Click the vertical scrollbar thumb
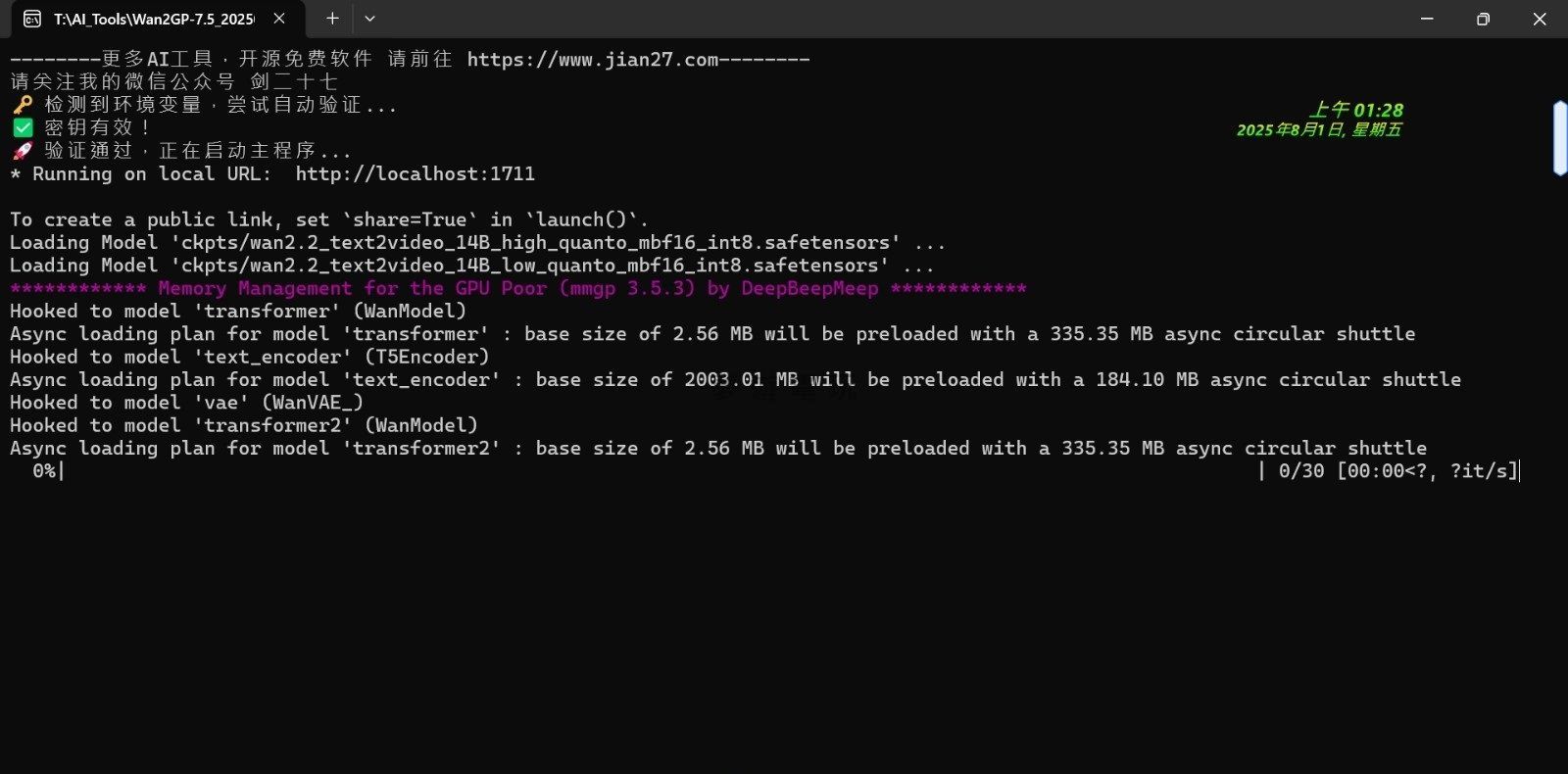Screen dimensions: 1568x774 [x=1559, y=138]
